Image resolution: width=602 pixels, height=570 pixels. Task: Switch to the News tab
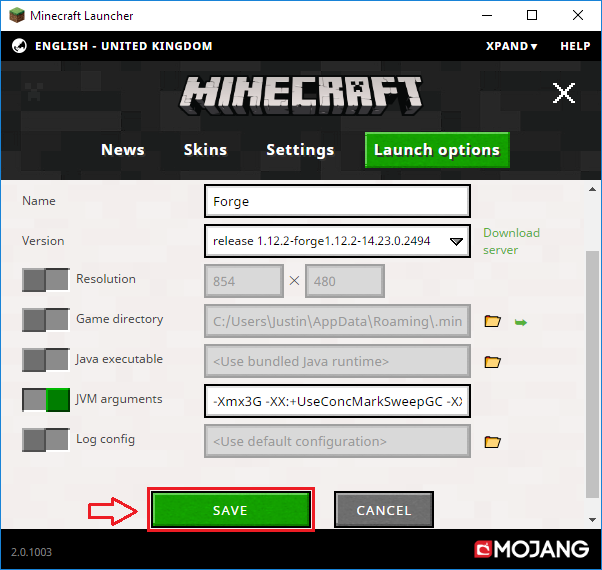click(123, 150)
